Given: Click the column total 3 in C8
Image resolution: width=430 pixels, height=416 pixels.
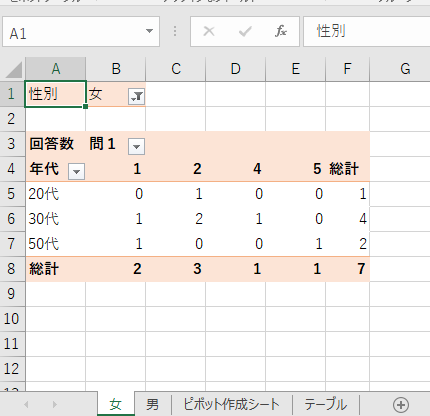Looking at the screenshot, I should 197,269.
